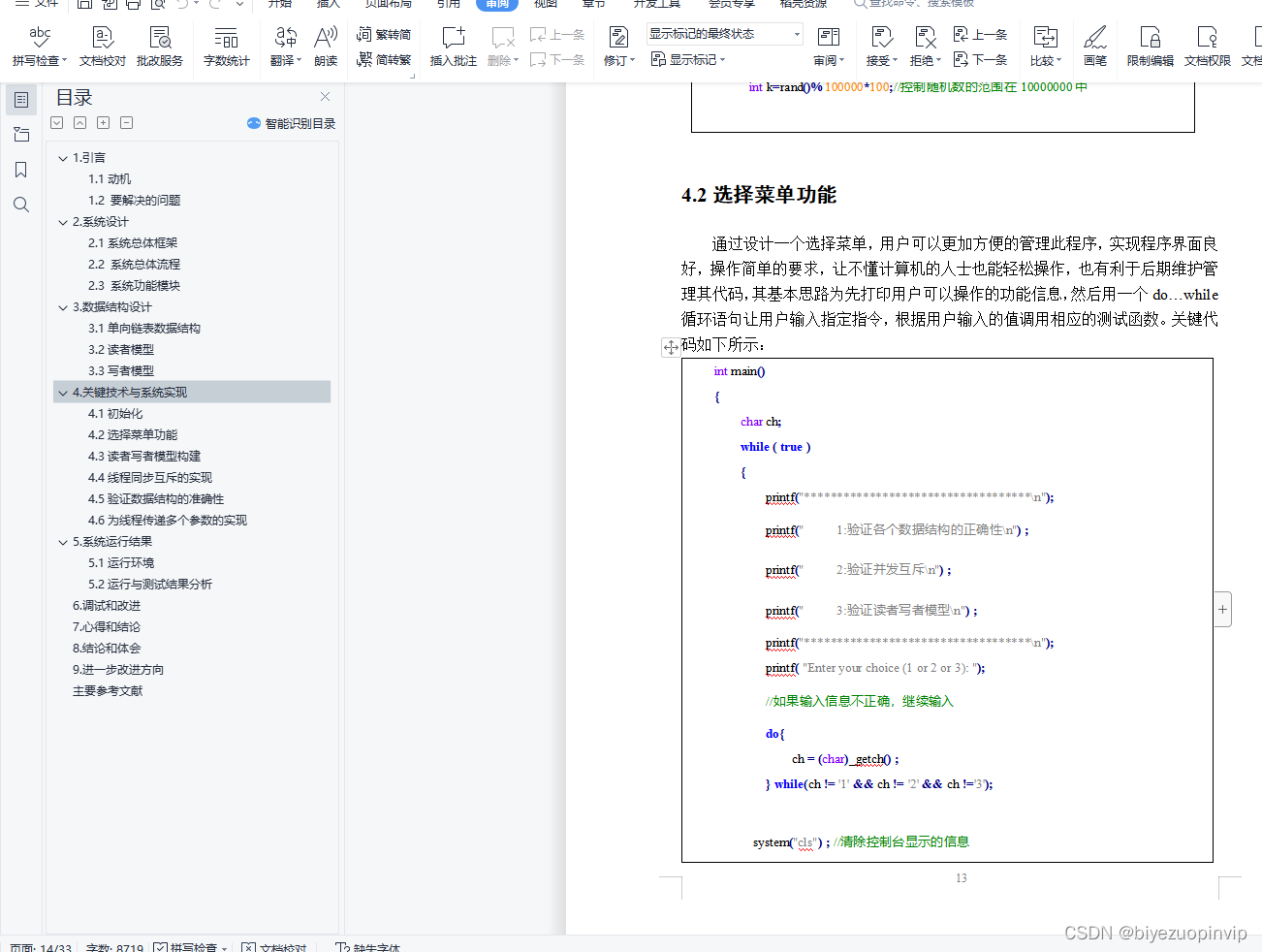Open the 修订 dropdown arrow

[x=632, y=61]
